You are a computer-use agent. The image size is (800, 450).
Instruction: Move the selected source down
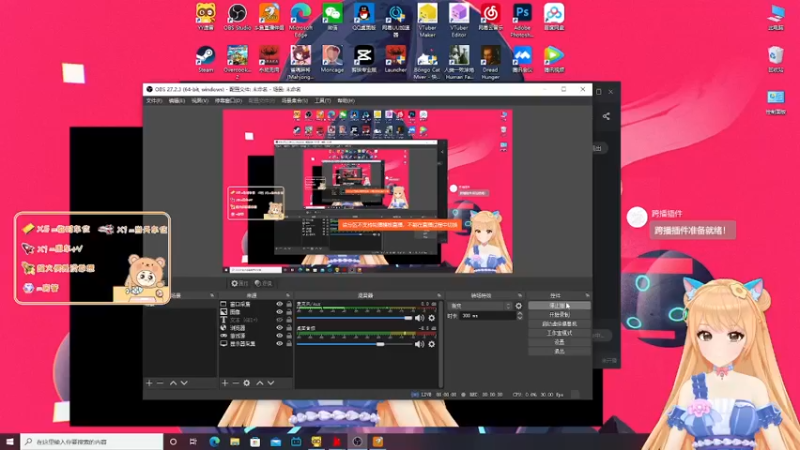271,383
